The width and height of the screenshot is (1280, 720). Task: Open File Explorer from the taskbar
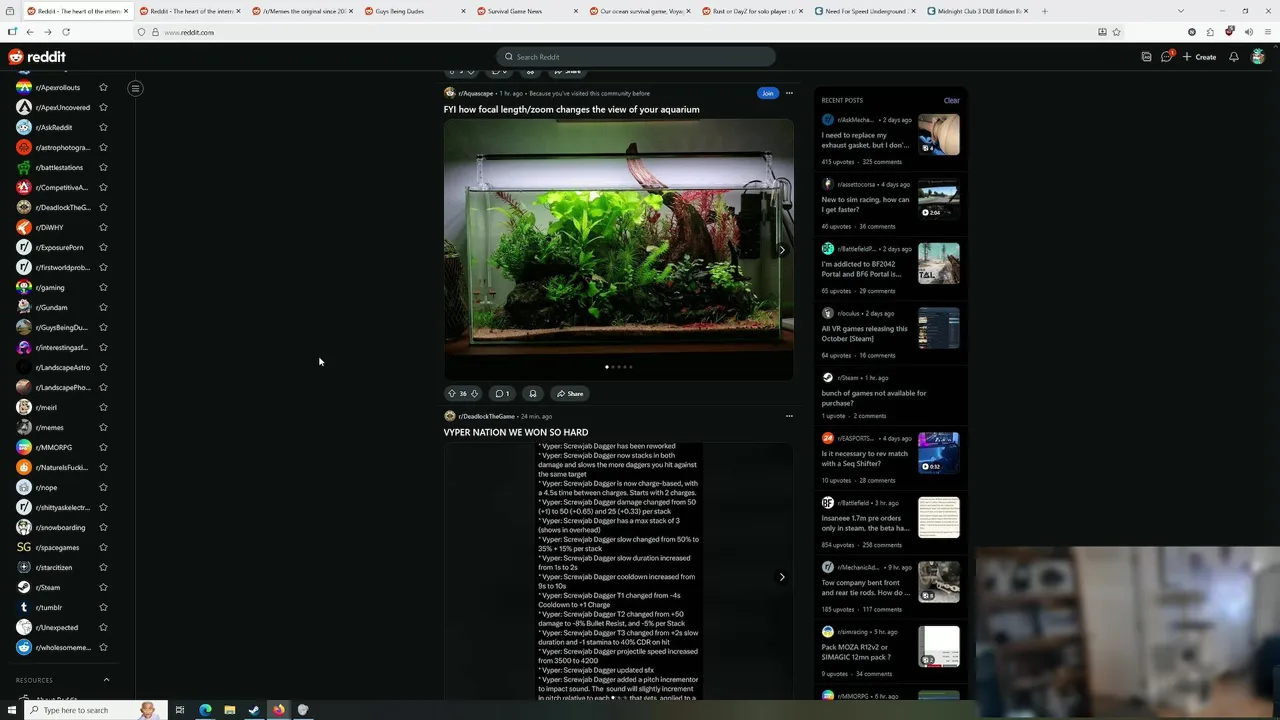(229, 710)
